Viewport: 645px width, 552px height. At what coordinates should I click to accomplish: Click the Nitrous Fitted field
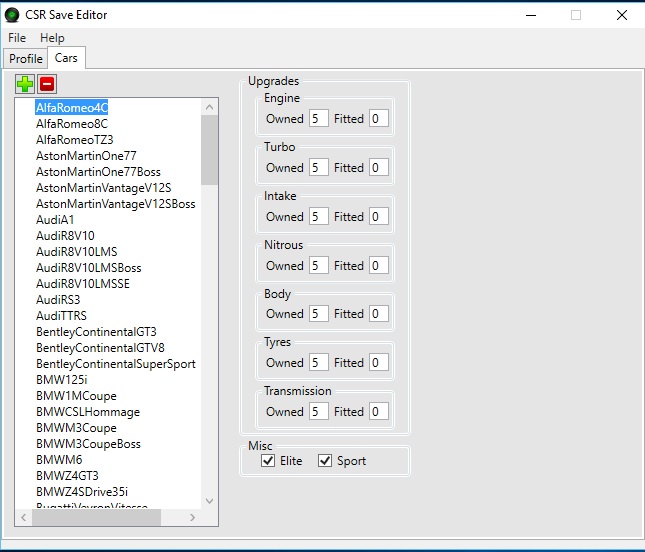click(x=378, y=265)
